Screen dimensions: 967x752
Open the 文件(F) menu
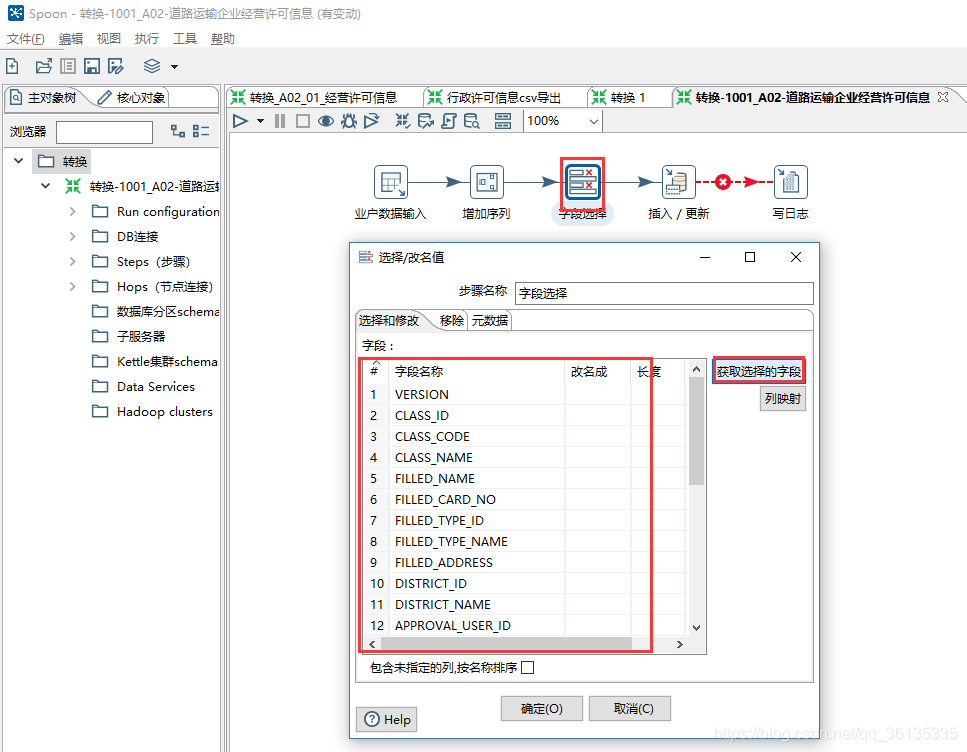click(x=25, y=39)
